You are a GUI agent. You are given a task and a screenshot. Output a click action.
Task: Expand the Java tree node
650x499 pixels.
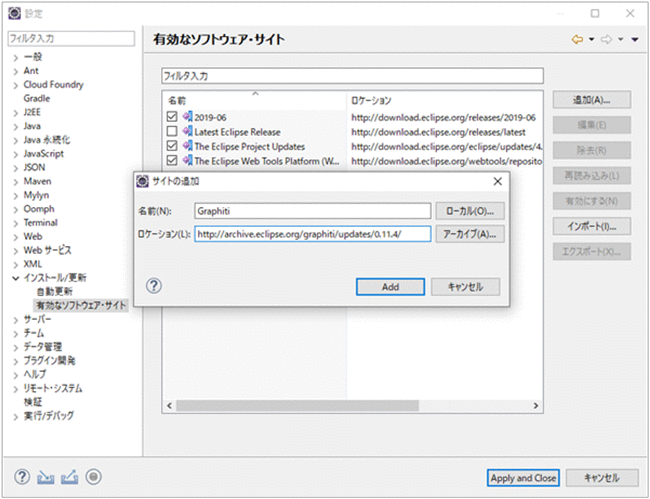tap(16, 127)
